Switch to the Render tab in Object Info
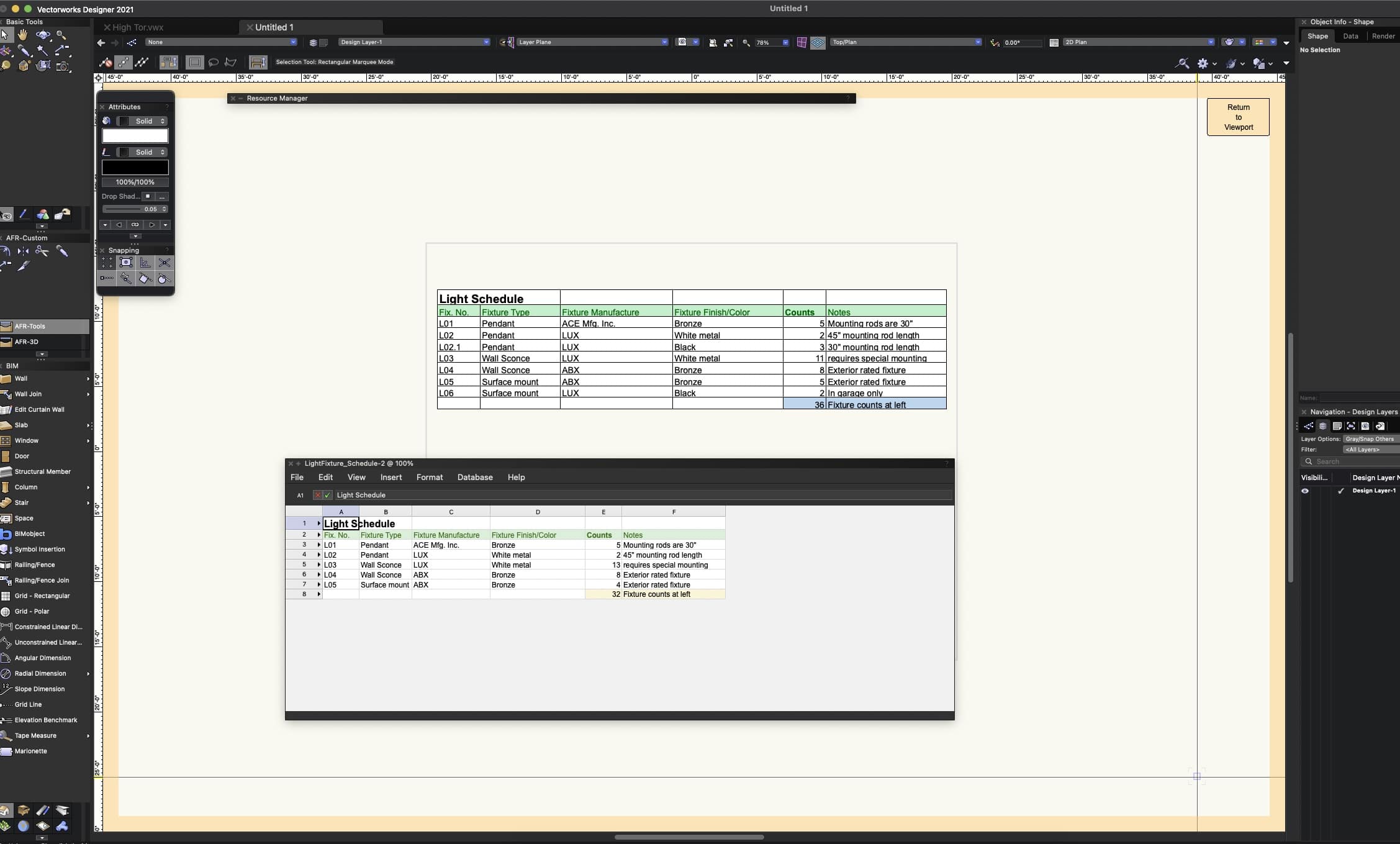1400x844 pixels. coord(1383,36)
